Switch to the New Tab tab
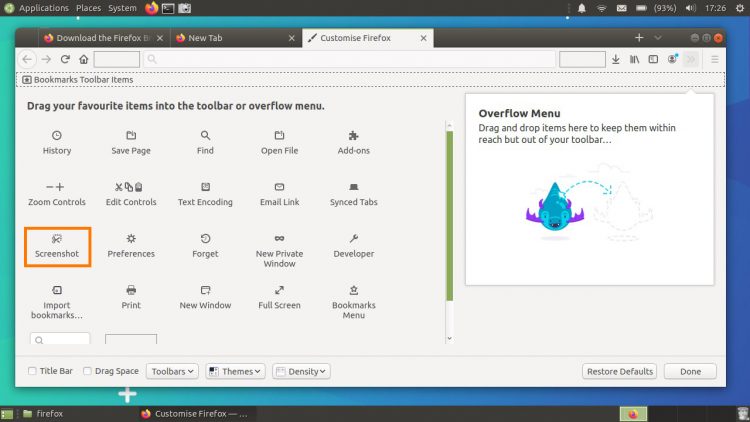This screenshot has width=750, height=422. (235, 38)
